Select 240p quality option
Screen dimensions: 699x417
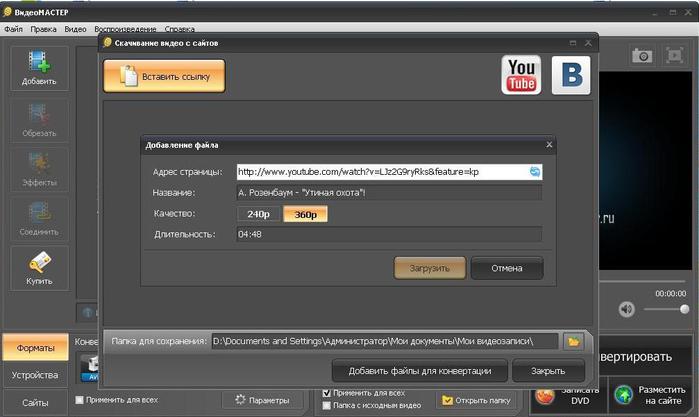[x=259, y=214]
